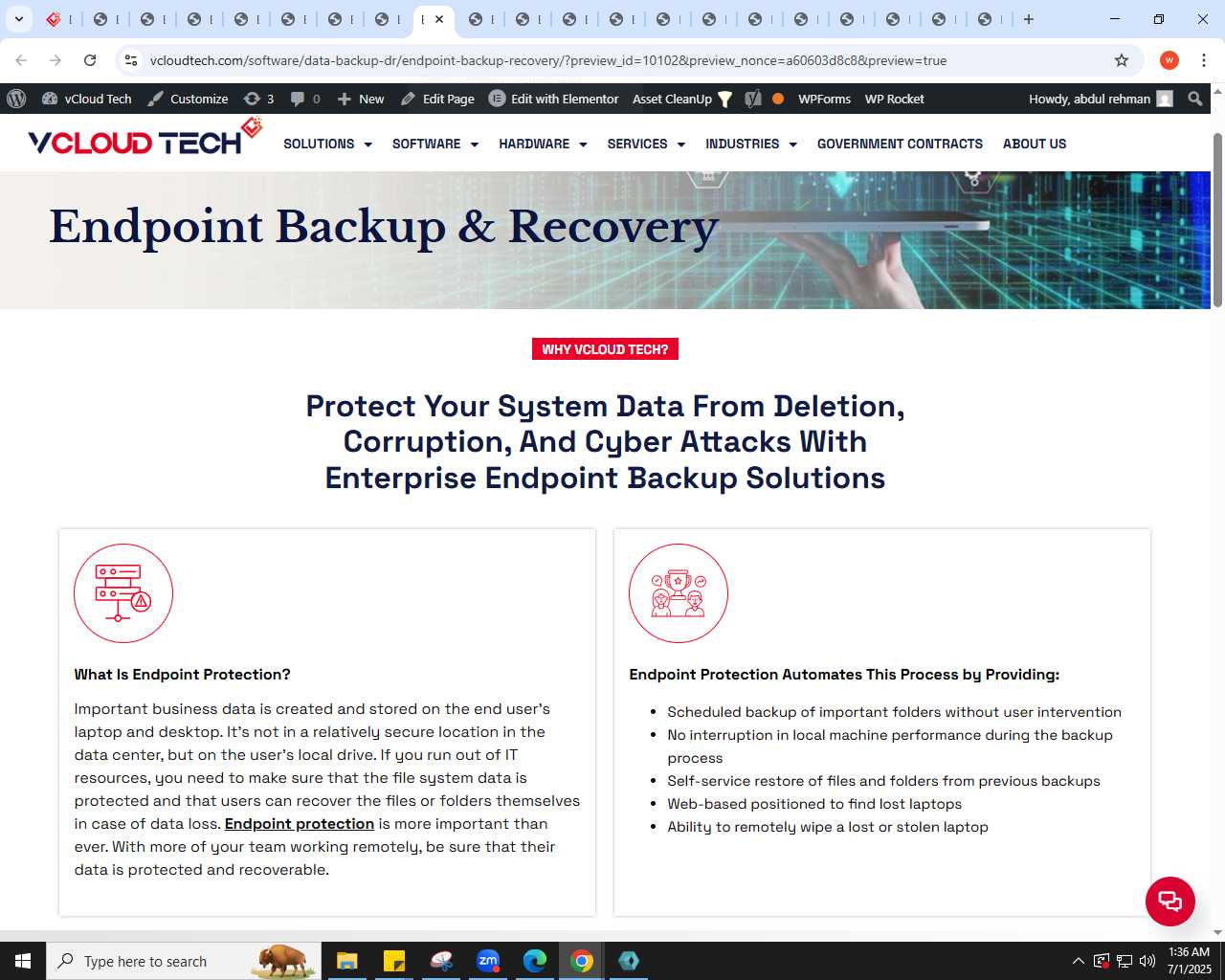Reload the current page
This screenshot has width=1225, height=980.
(x=90, y=60)
